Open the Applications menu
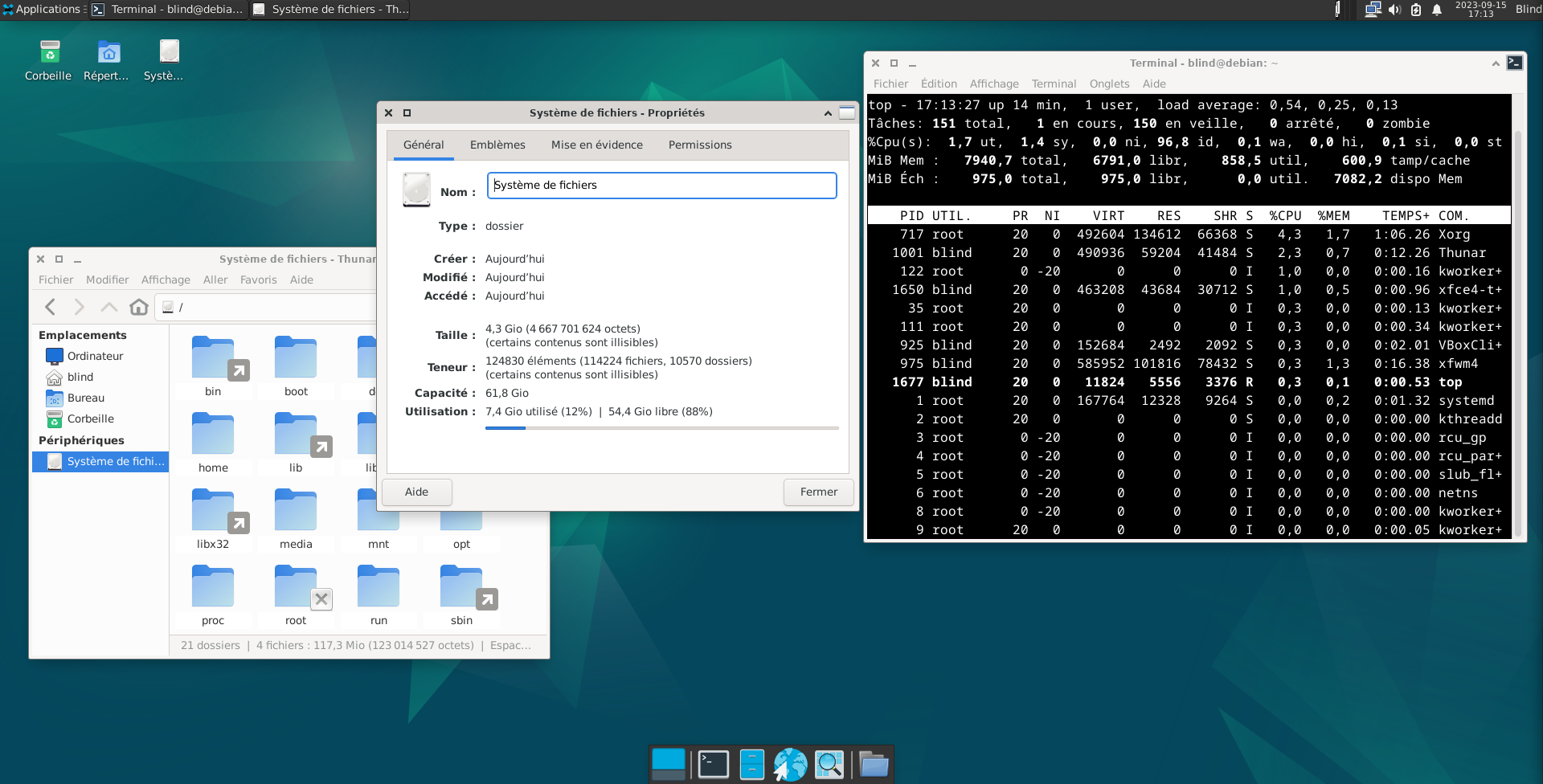This screenshot has width=1543, height=784. click(x=42, y=10)
